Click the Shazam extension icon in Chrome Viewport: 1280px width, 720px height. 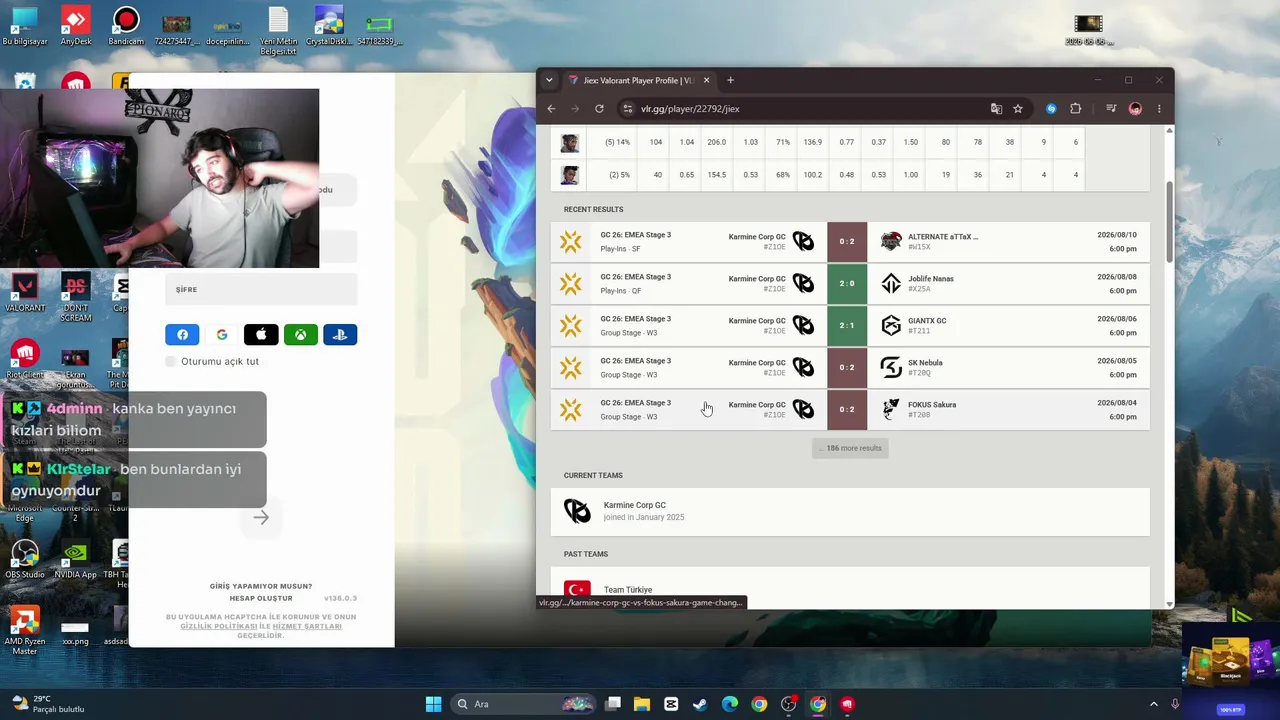point(1051,109)
